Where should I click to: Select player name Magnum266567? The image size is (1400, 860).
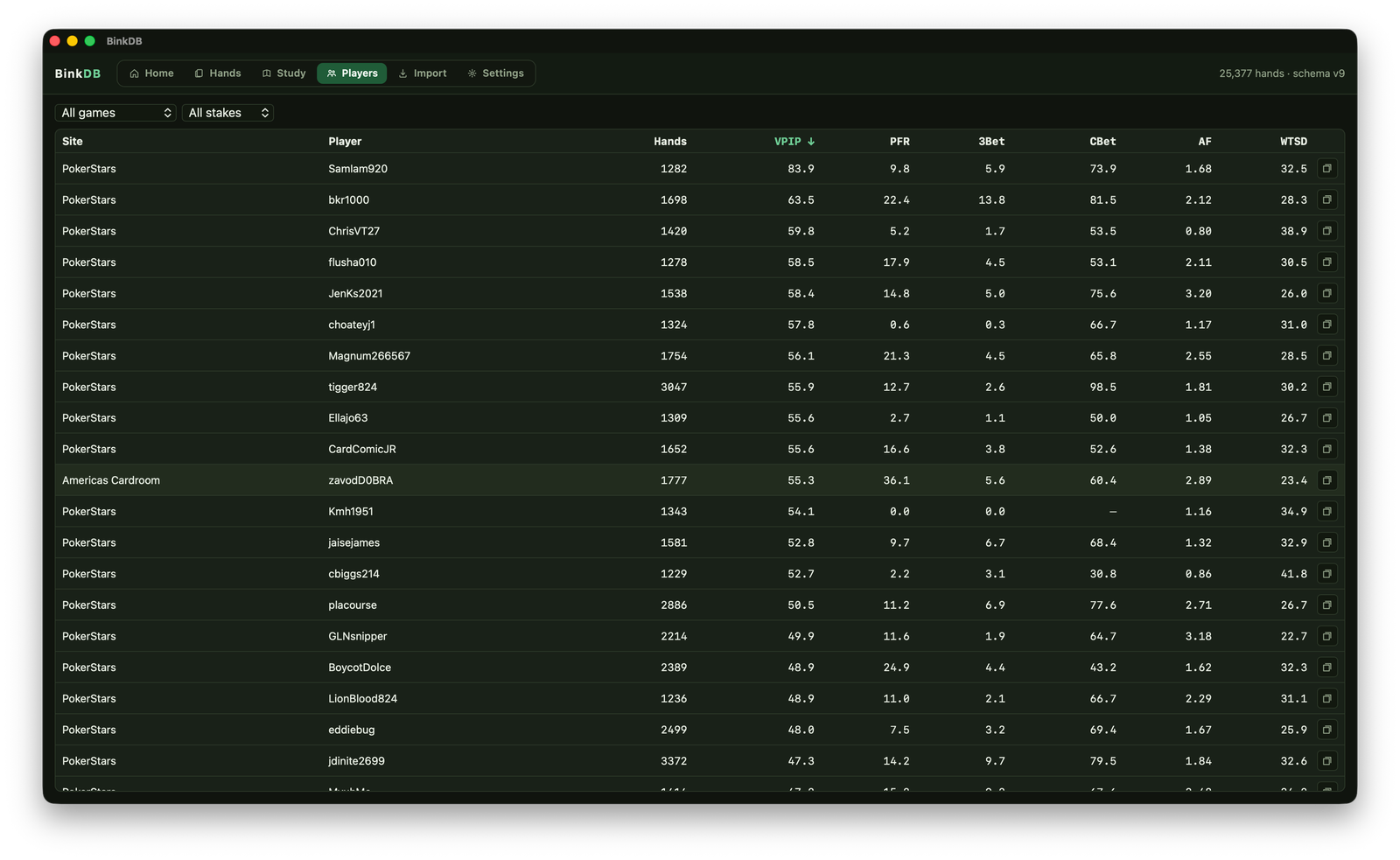pos(369,356)
